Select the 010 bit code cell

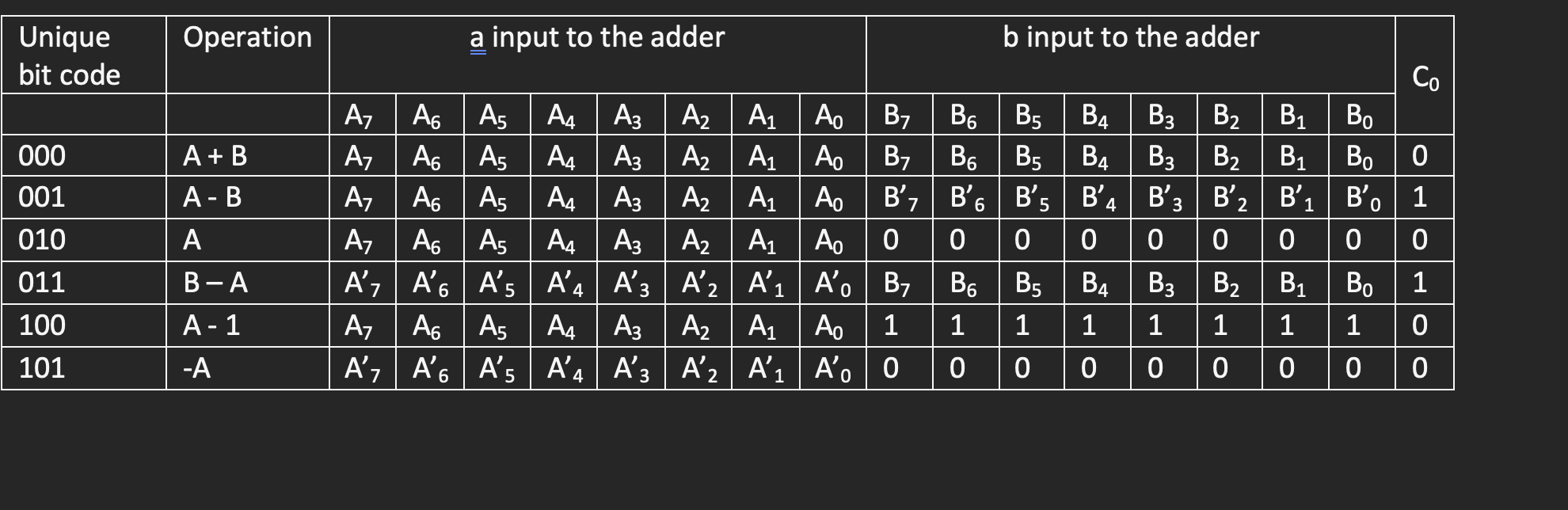(84, 240)
